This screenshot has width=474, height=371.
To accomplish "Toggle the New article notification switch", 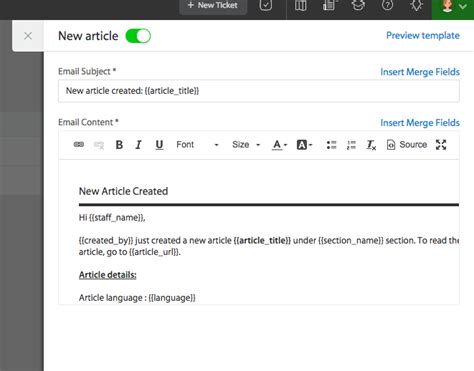I will point(138,36).
